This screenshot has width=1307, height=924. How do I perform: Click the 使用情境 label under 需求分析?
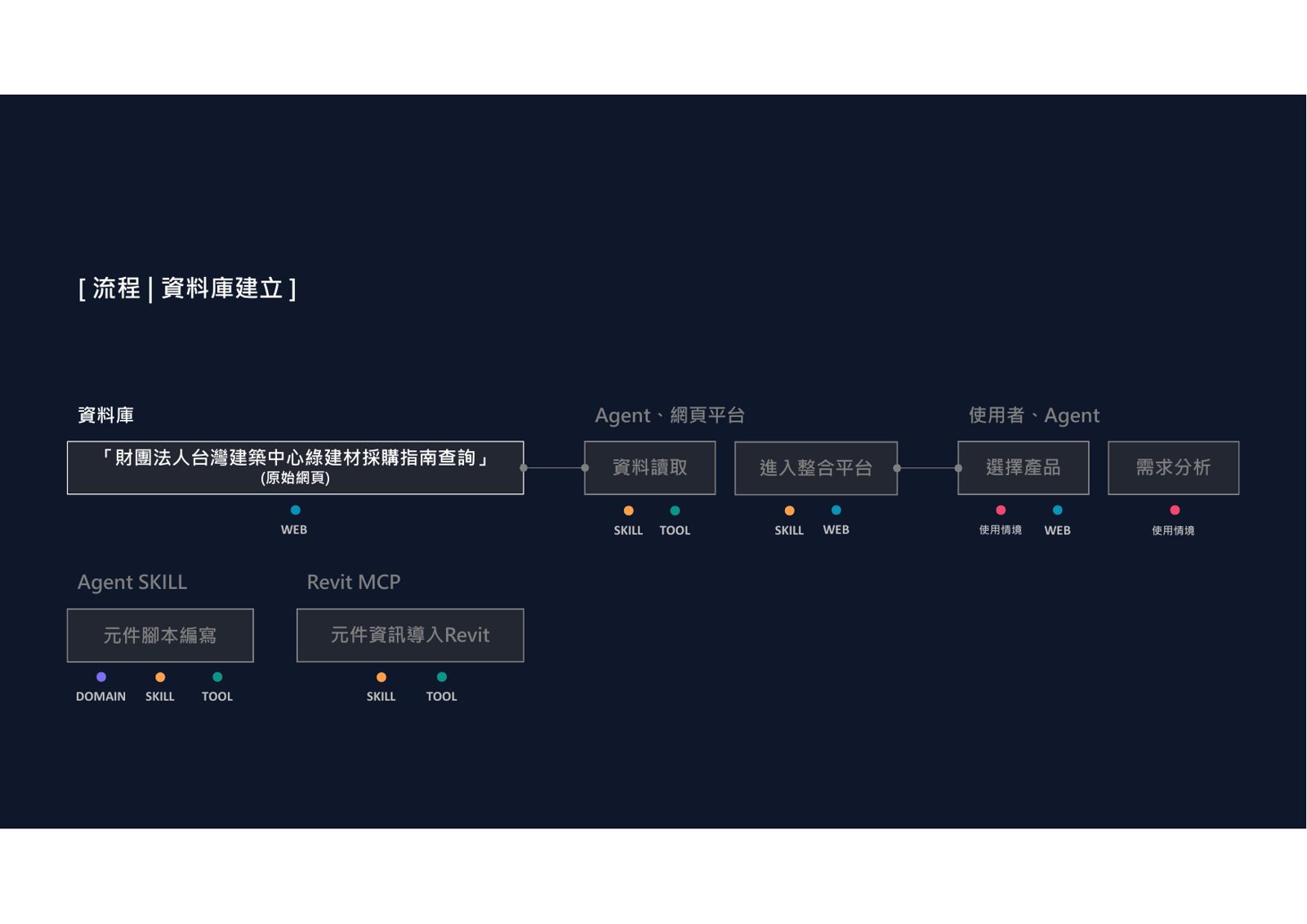coord(1173,531)
